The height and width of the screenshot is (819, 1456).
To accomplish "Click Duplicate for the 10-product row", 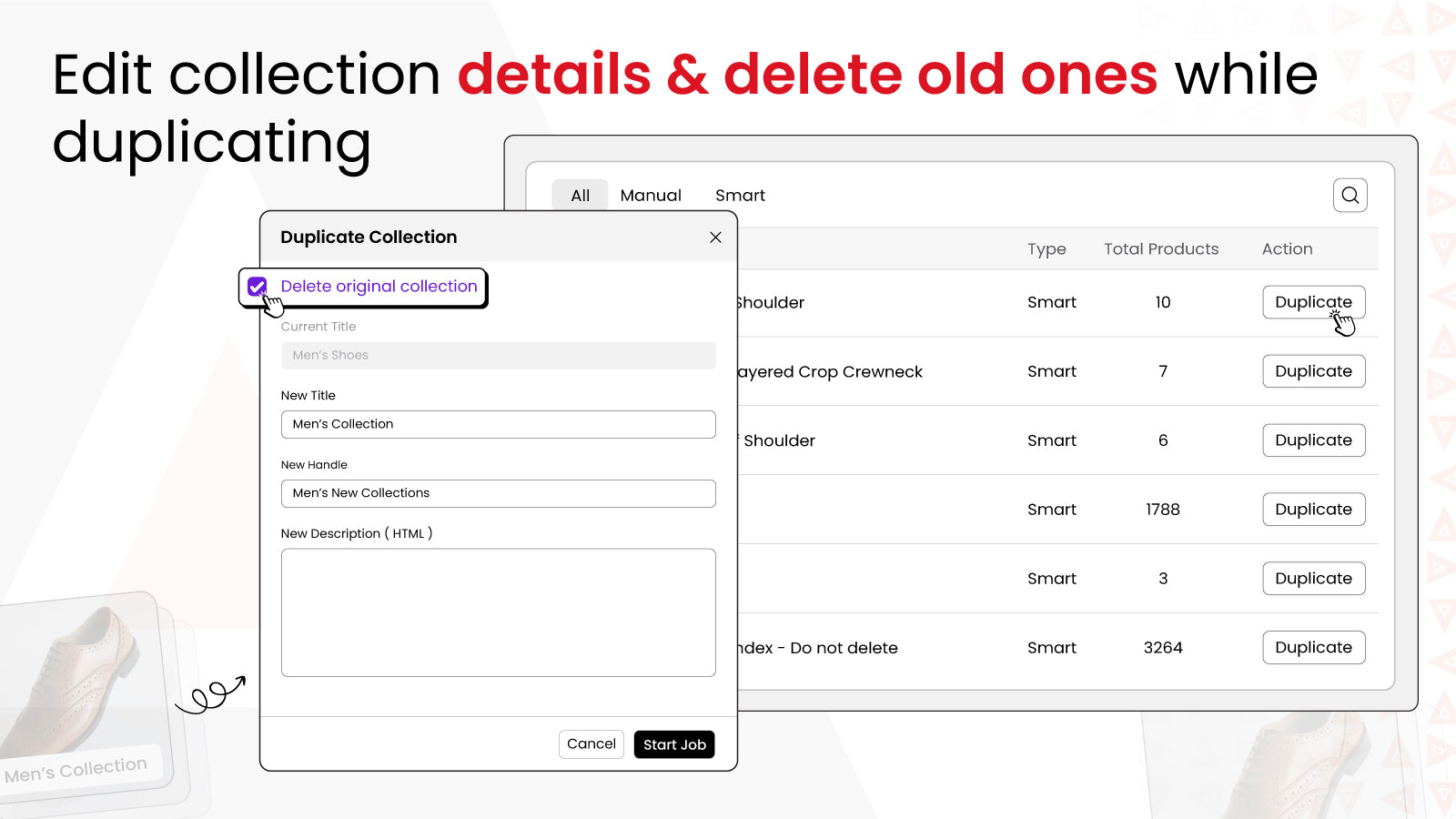I will pos(1313,302).
